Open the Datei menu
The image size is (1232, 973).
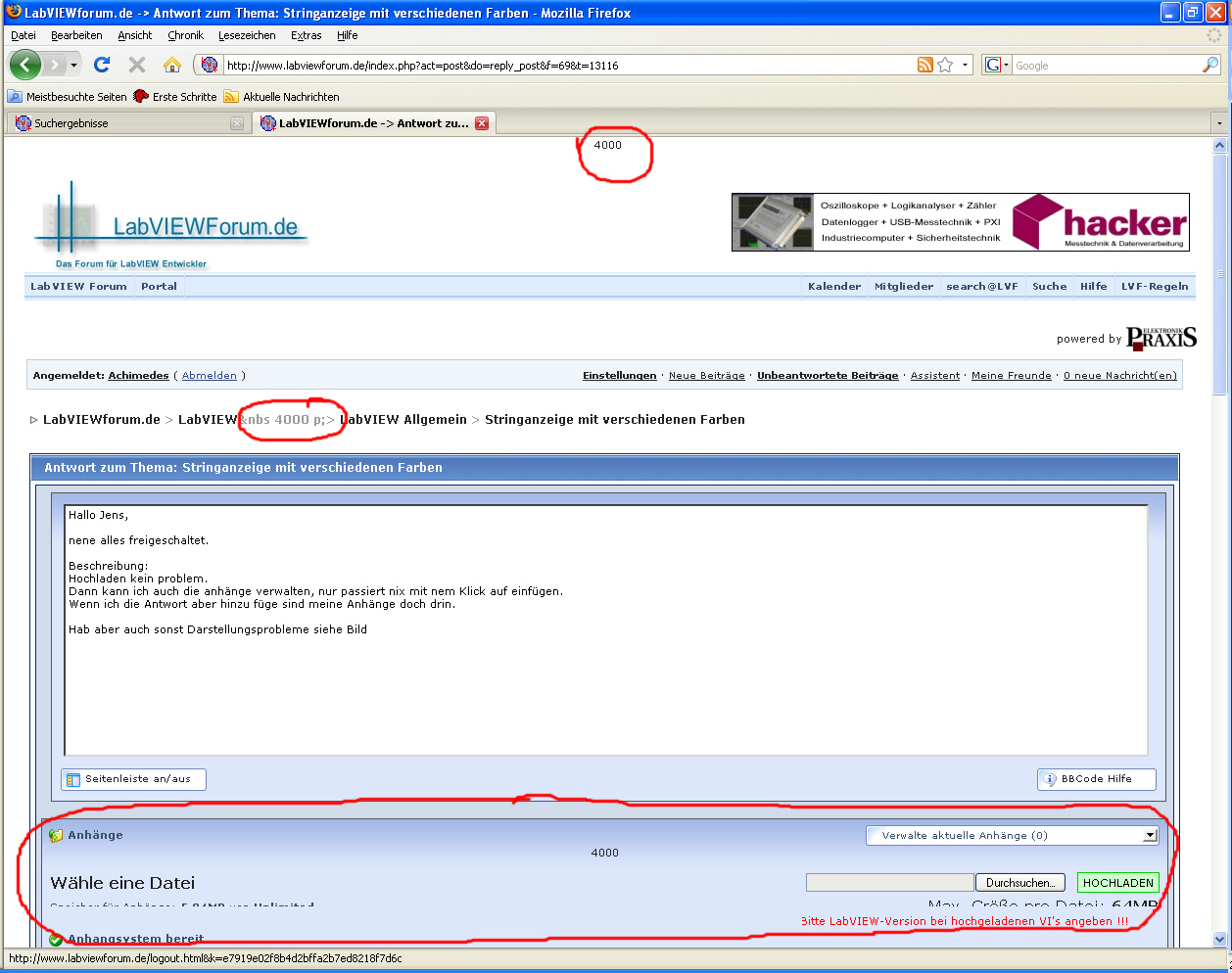(x=24, y=35)
